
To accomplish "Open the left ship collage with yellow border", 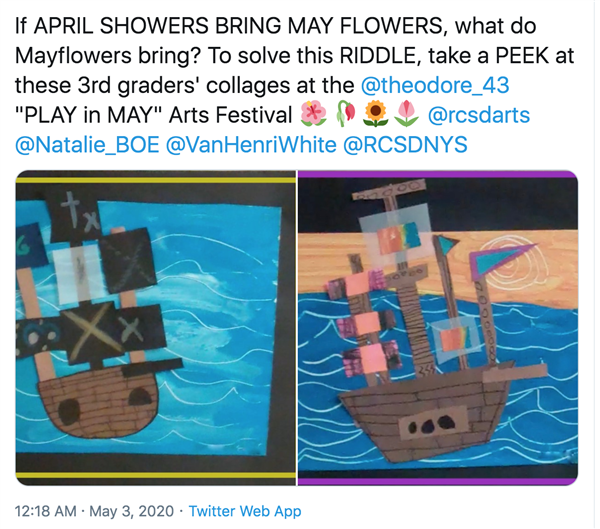I will pyautogui.click(x=156, y=328).
